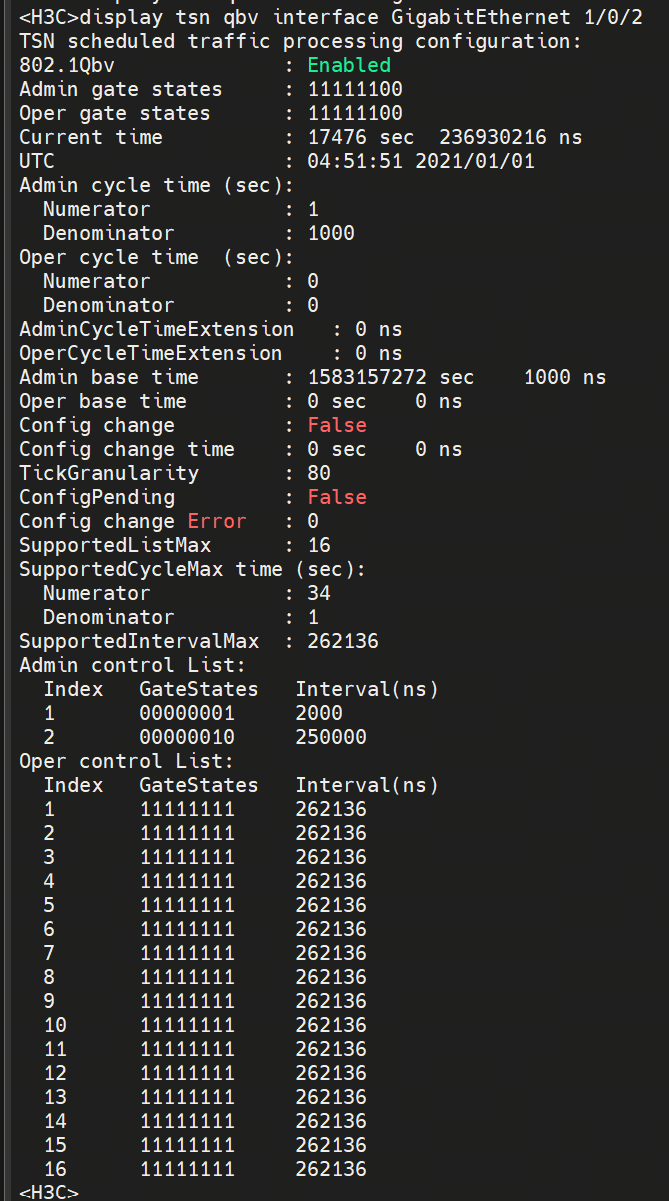Click the SupportedCycleMax numerator 34
Viewport: 669px width, 1201px height.
point(319,593)
